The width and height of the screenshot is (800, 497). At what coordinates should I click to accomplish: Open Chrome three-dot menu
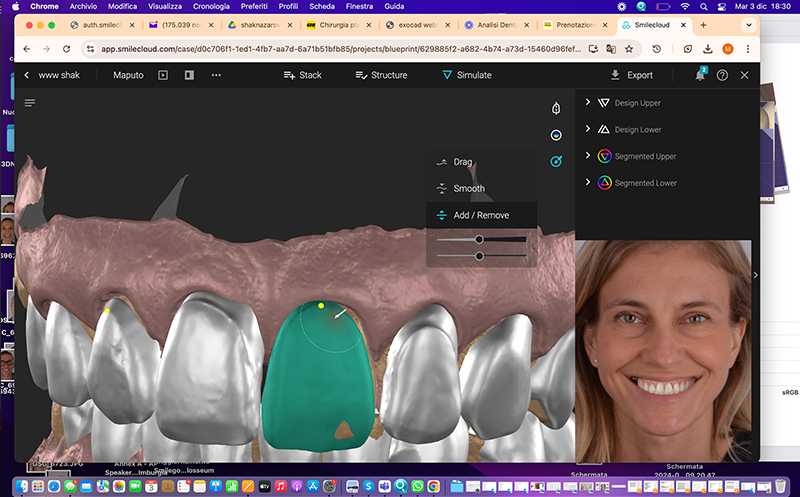tap(748, 49)
